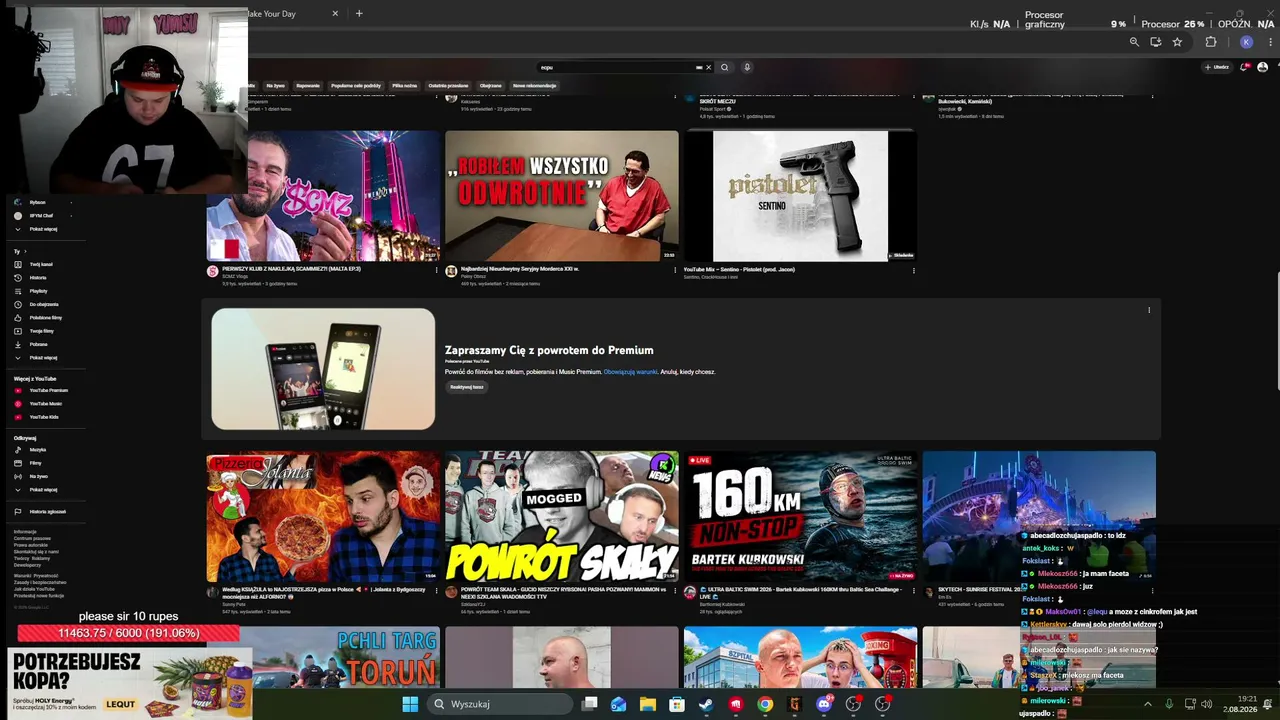Click the YouTube search magnifier button
This screenshot has width=1280, height=720.
(x=724, y=67)
